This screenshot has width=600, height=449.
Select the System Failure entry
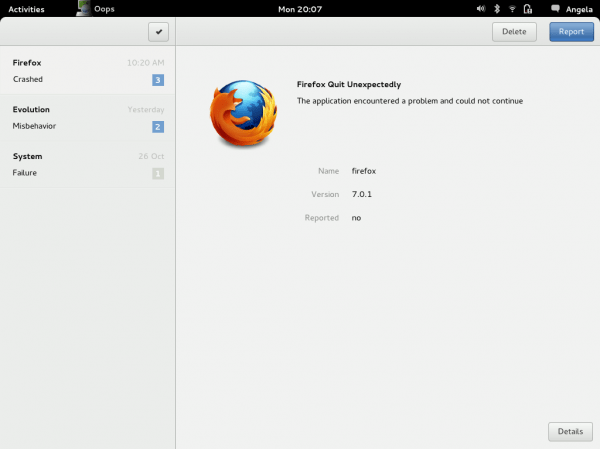(x=88, y=165)
